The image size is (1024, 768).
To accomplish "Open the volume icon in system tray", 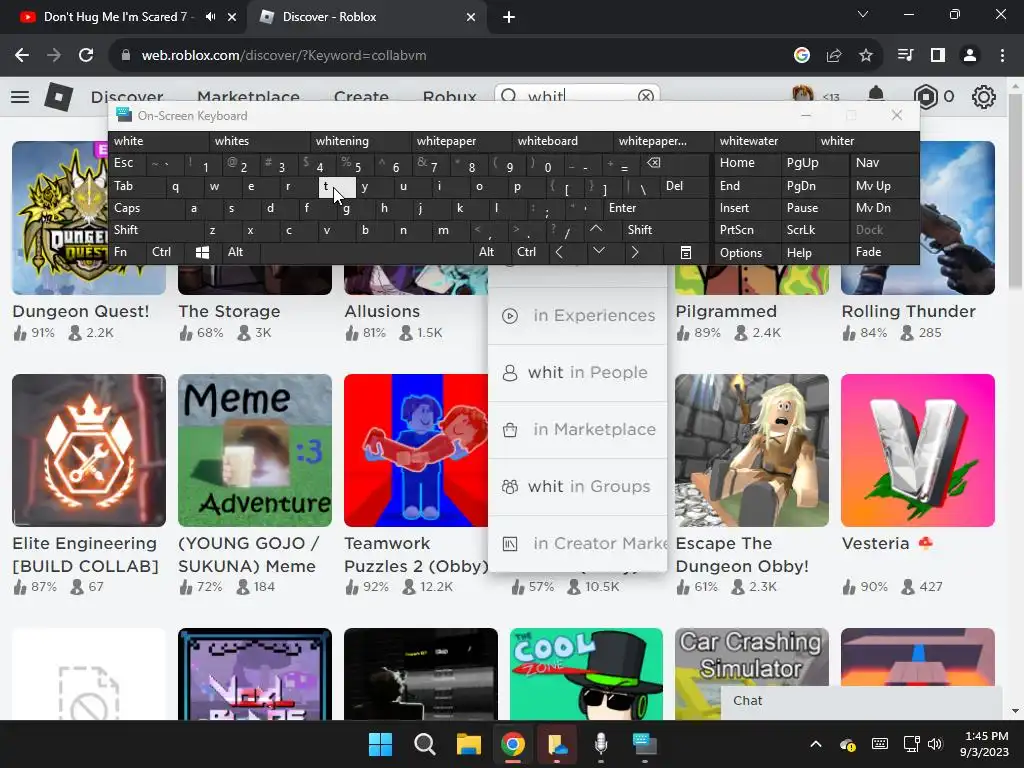I will pyautogui.click(x=936, y=744).
